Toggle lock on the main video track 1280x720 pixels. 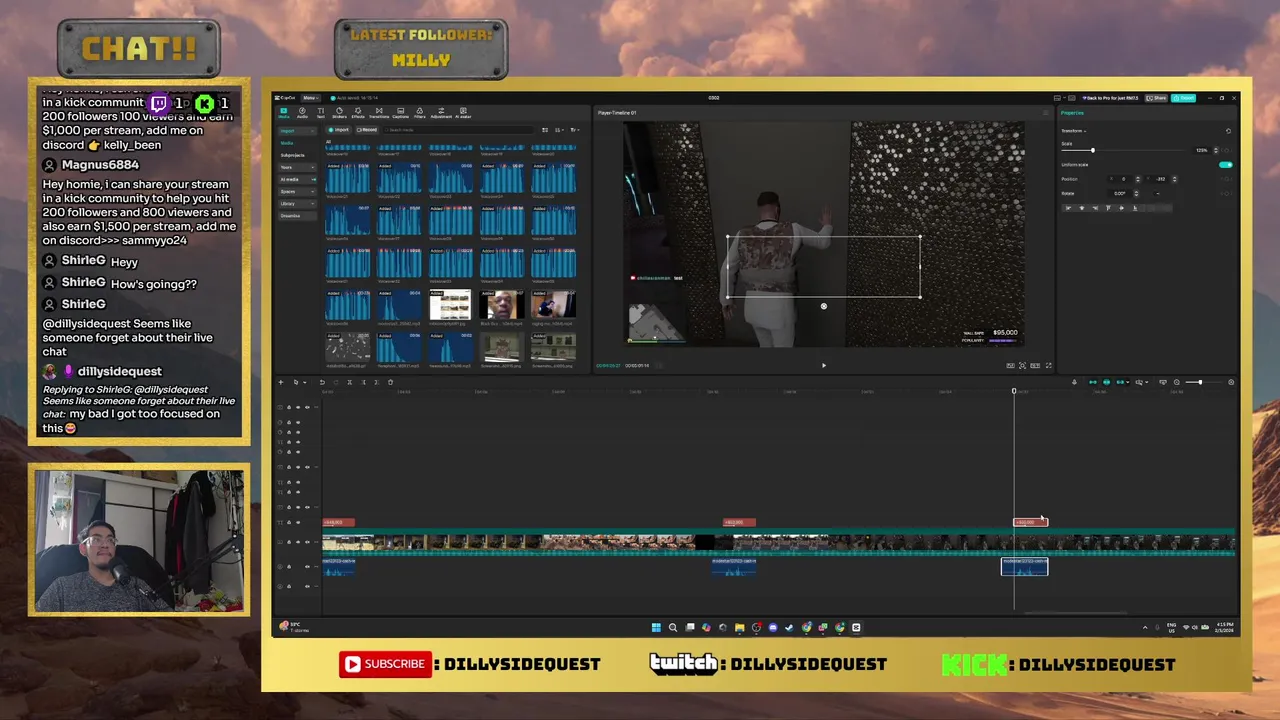289,542
